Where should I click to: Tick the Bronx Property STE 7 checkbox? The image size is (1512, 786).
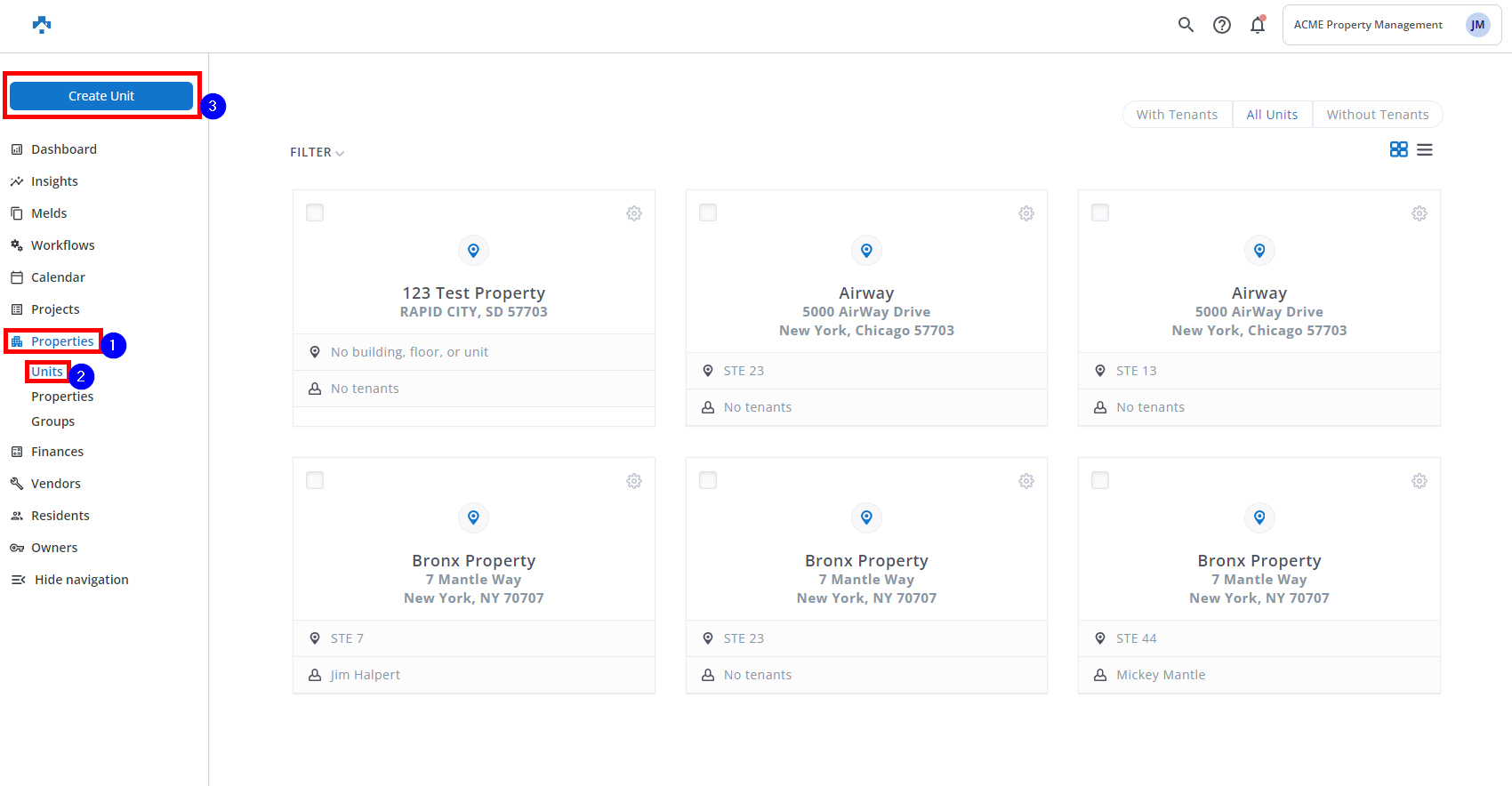pyautogui.click(x=315, y=480)
